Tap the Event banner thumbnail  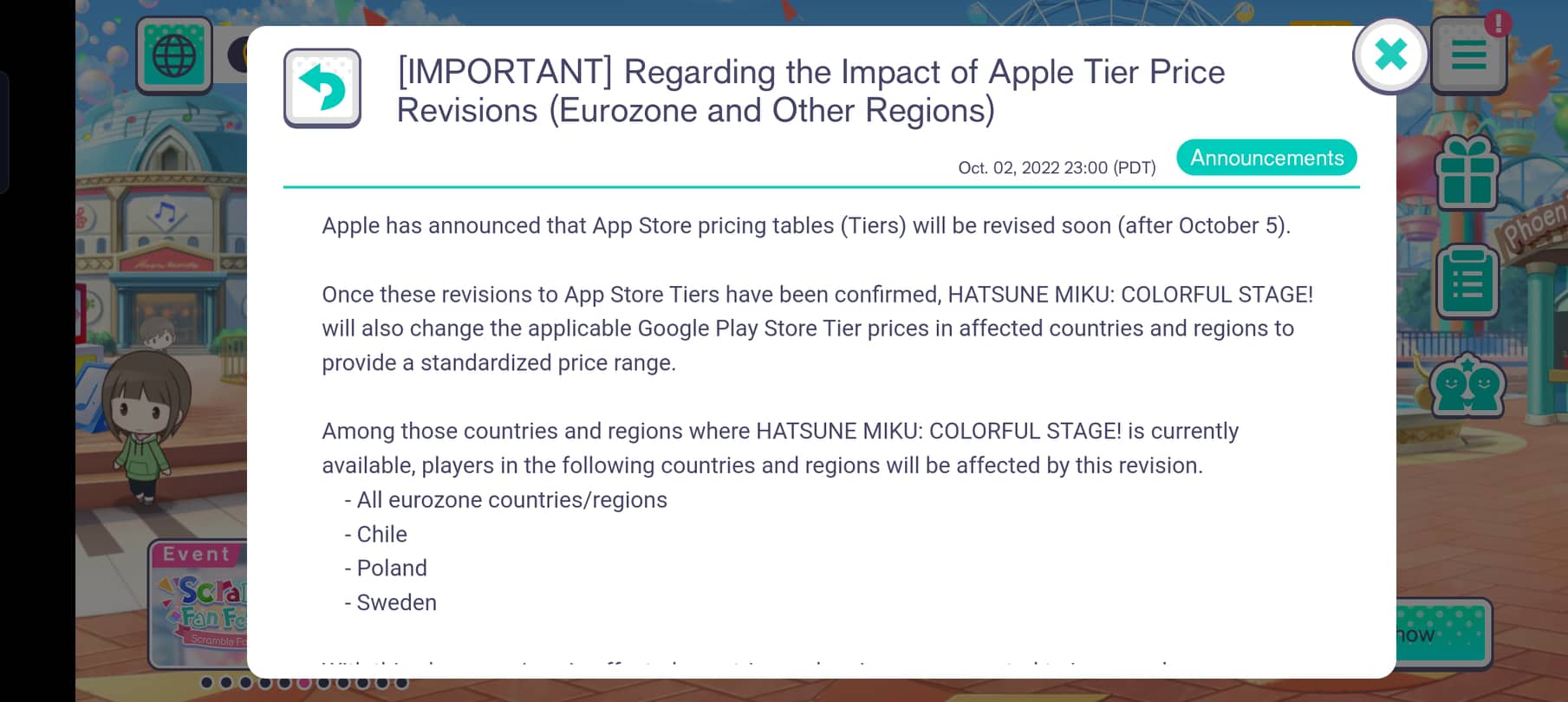(x=198, y=605)
